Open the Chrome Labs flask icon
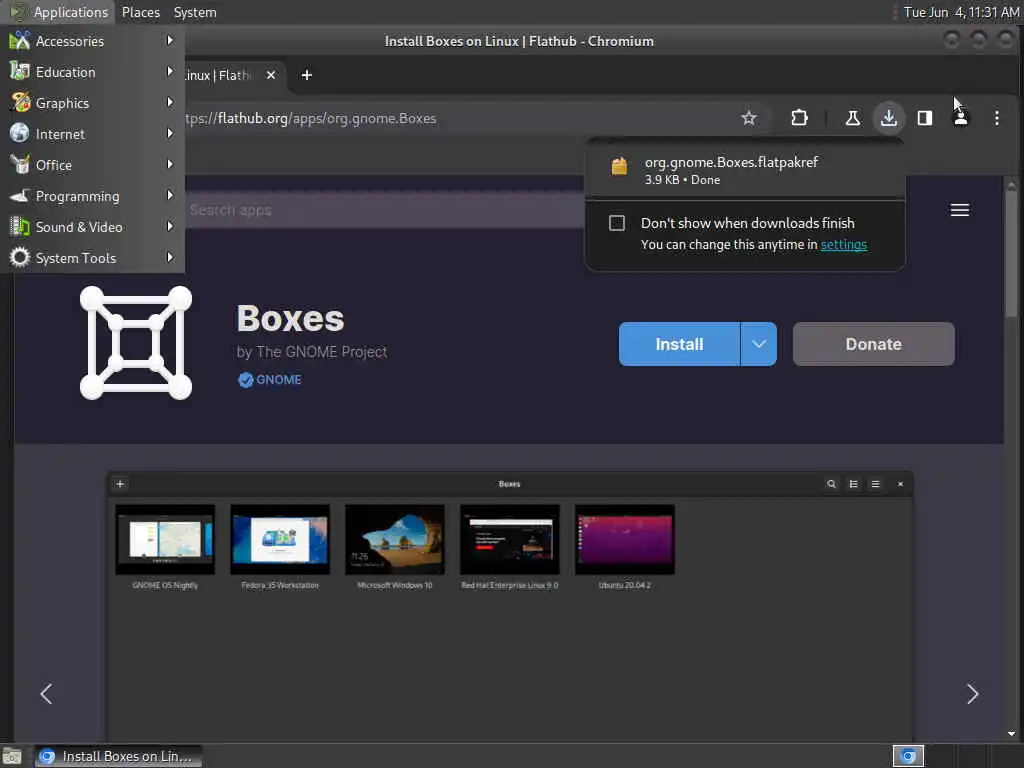This screenshot has height=768, width=1024. click(852, 118)
